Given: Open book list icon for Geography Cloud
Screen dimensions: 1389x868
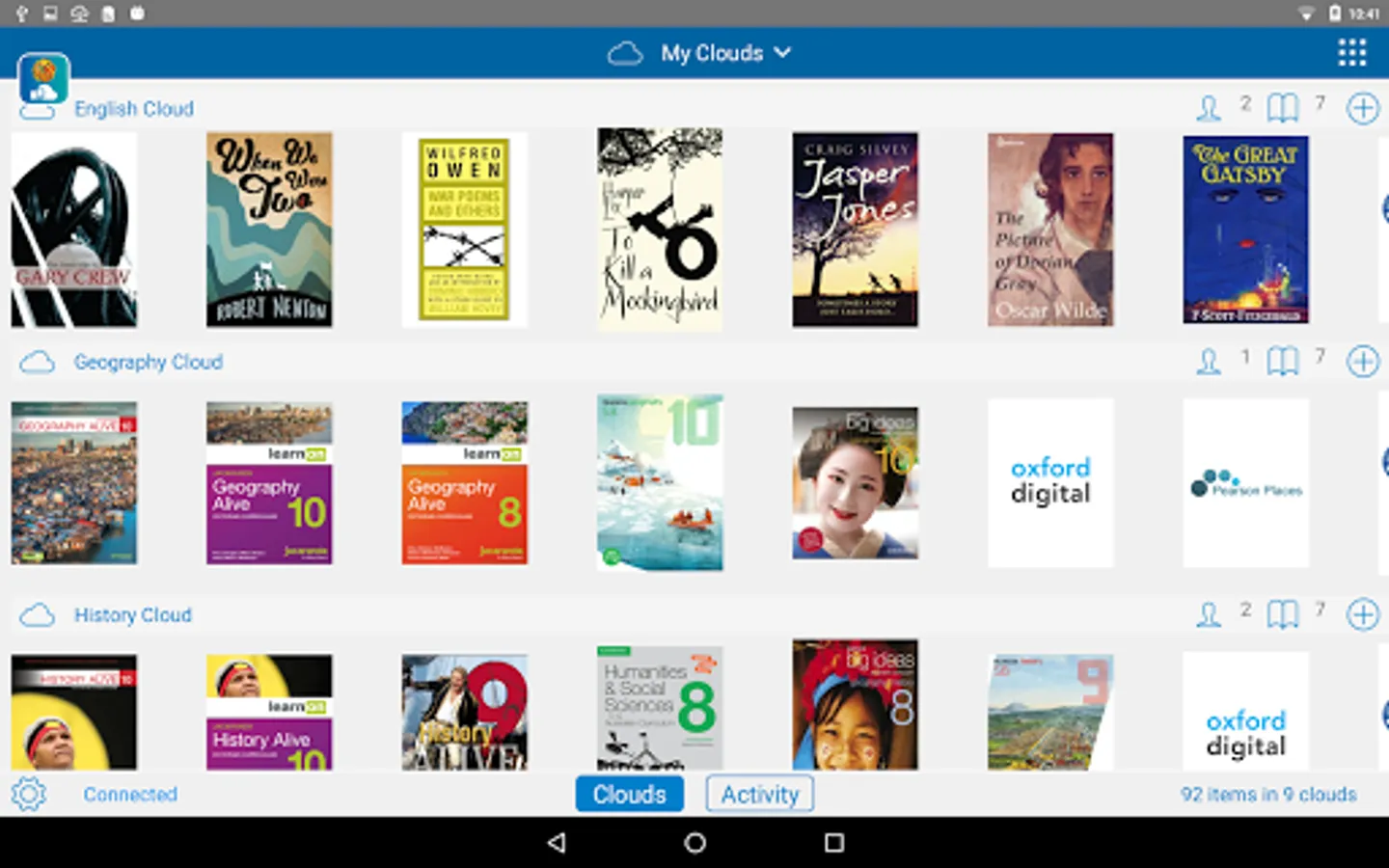Looking at the screenshot, I should tap(1283, 362).
